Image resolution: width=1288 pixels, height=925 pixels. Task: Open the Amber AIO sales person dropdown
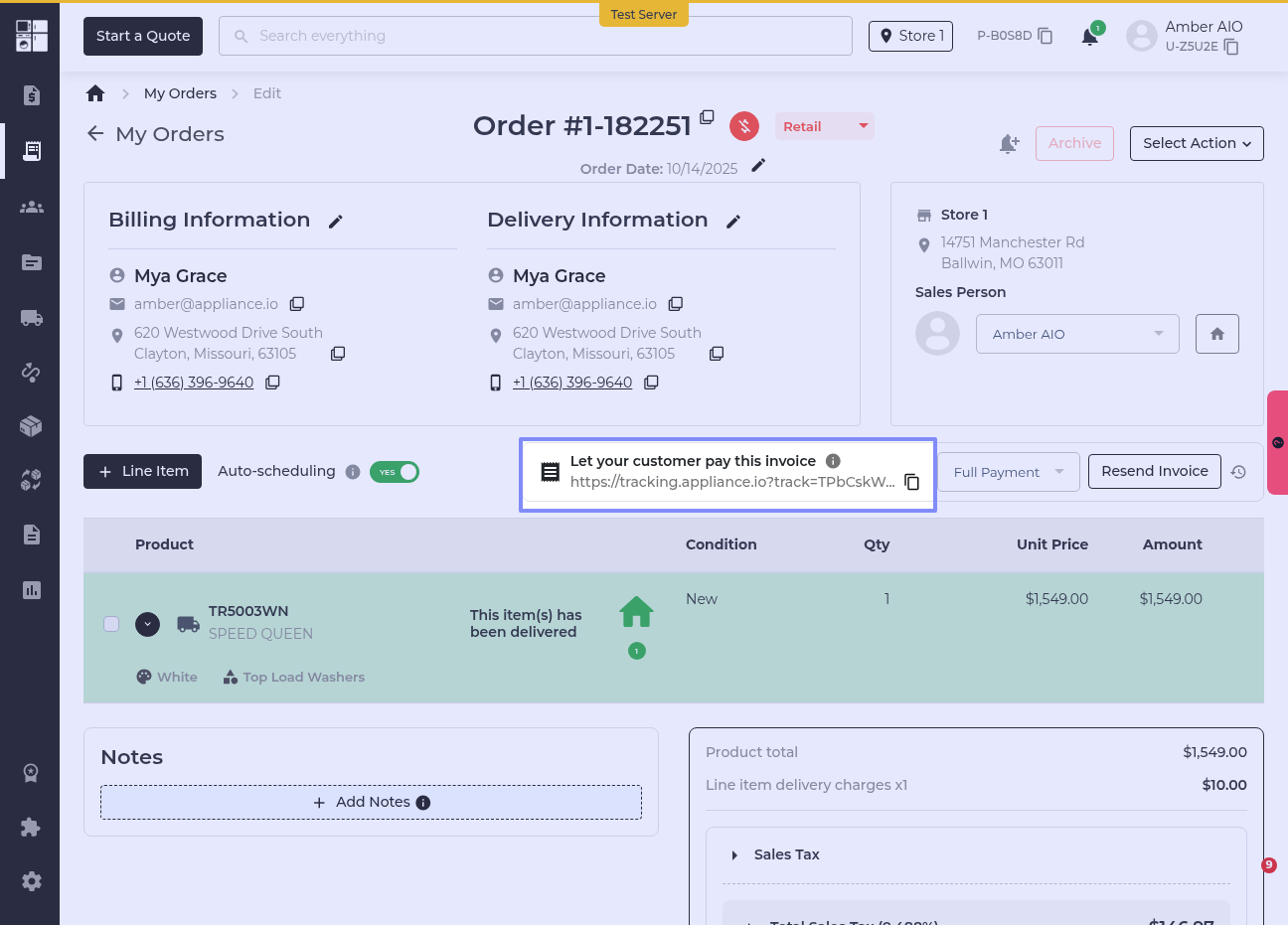(x=1077, y=334)
